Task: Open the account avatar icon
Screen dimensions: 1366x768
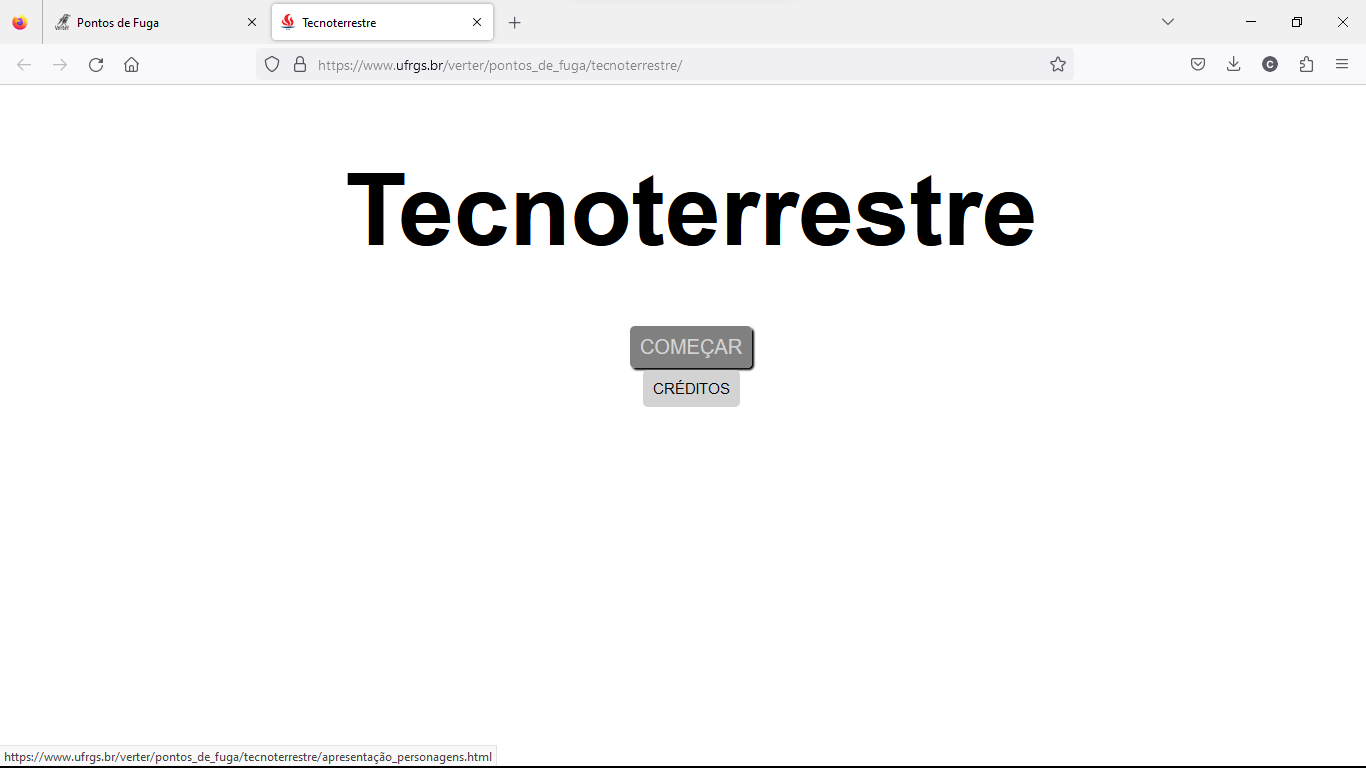Action: click(1270, 65)
